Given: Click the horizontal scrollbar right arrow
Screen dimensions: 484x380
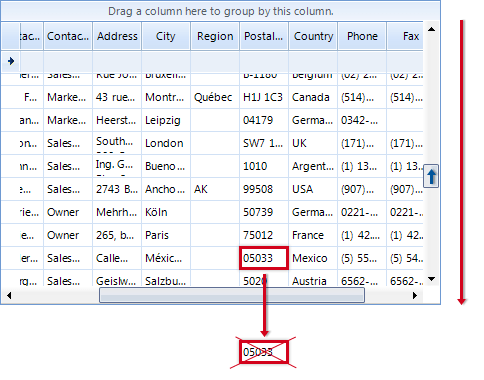Looking at the screenshot, I should (x=415, y=295).
